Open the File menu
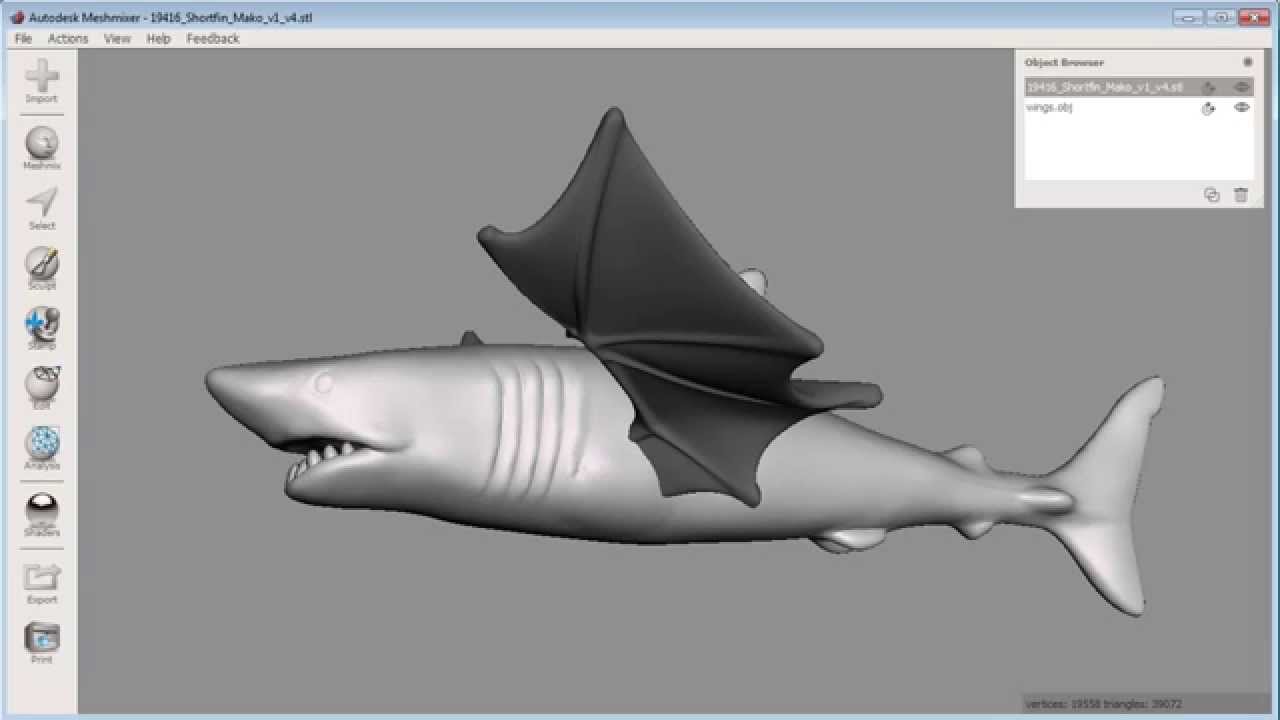 click(x=24, y=38)
